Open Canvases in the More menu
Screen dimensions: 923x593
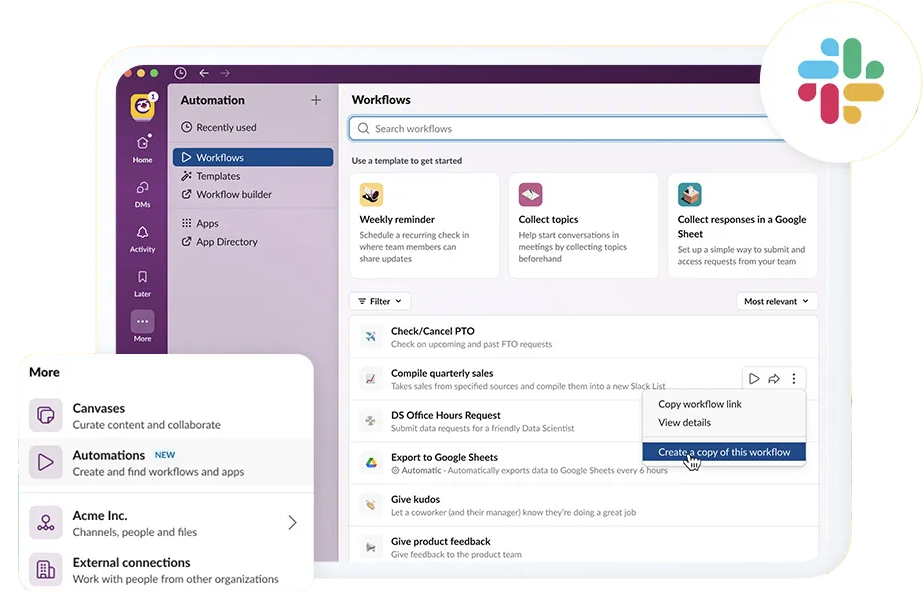click(166, 416)
